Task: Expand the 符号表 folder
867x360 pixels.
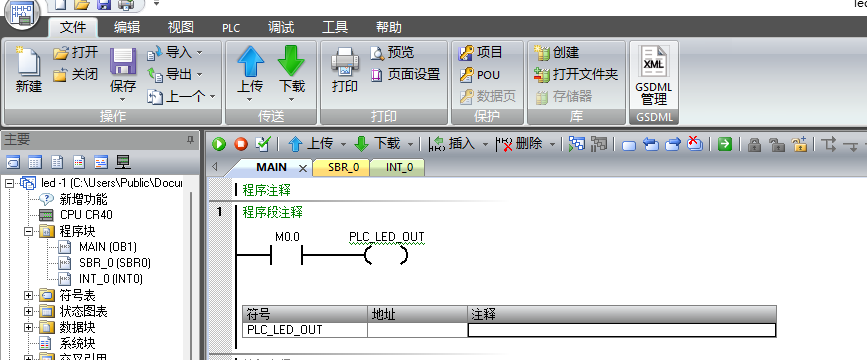Action: [x=28, y=296]
